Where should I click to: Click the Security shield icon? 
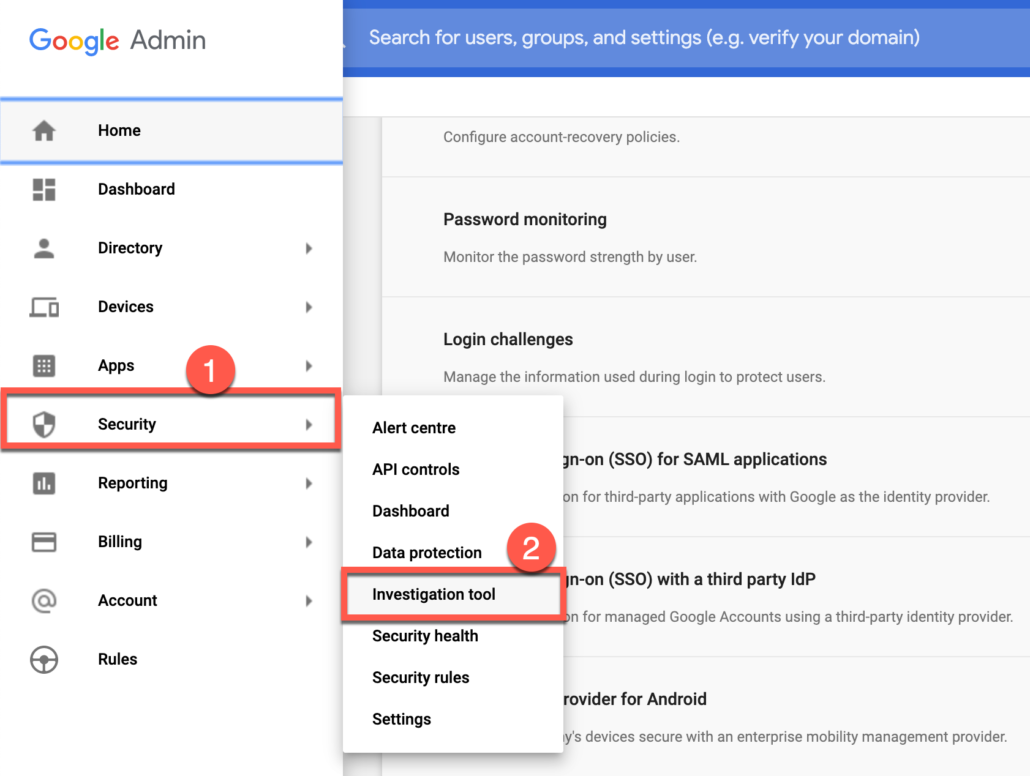coord(44,424)
